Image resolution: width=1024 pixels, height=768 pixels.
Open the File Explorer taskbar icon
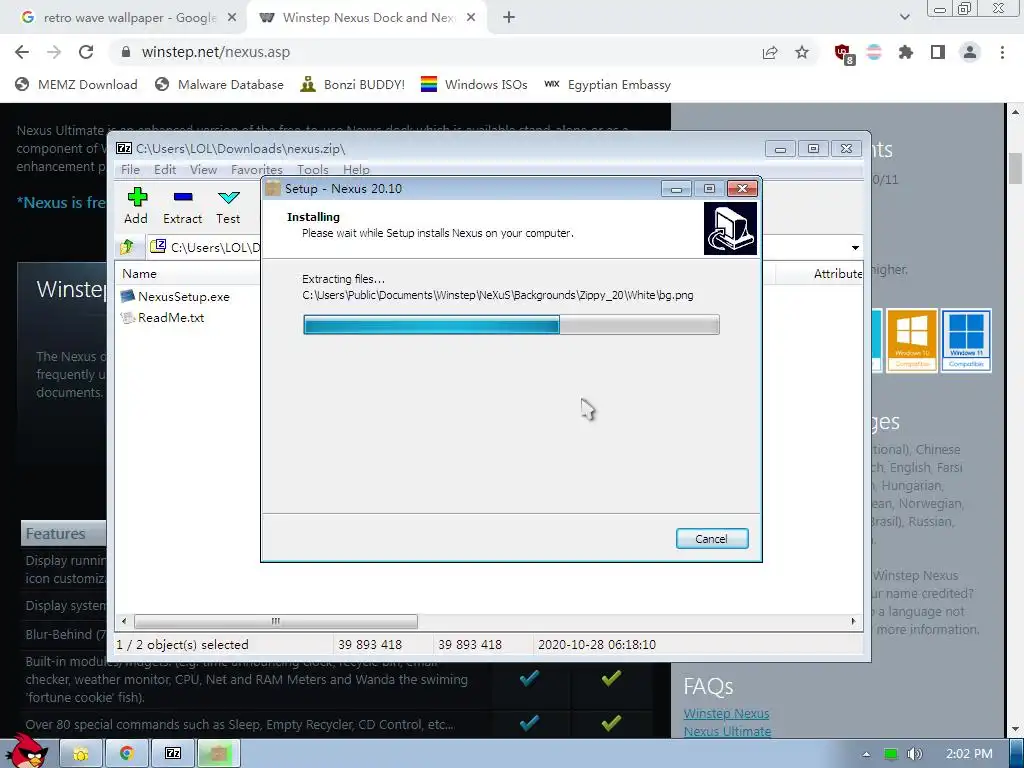[81, 754]
